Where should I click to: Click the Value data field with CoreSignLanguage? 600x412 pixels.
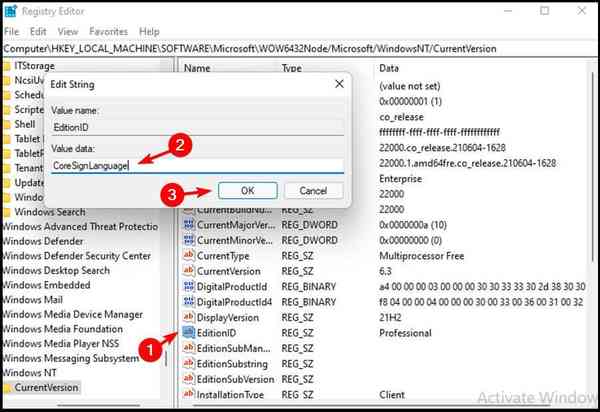(x=197, y=166)
